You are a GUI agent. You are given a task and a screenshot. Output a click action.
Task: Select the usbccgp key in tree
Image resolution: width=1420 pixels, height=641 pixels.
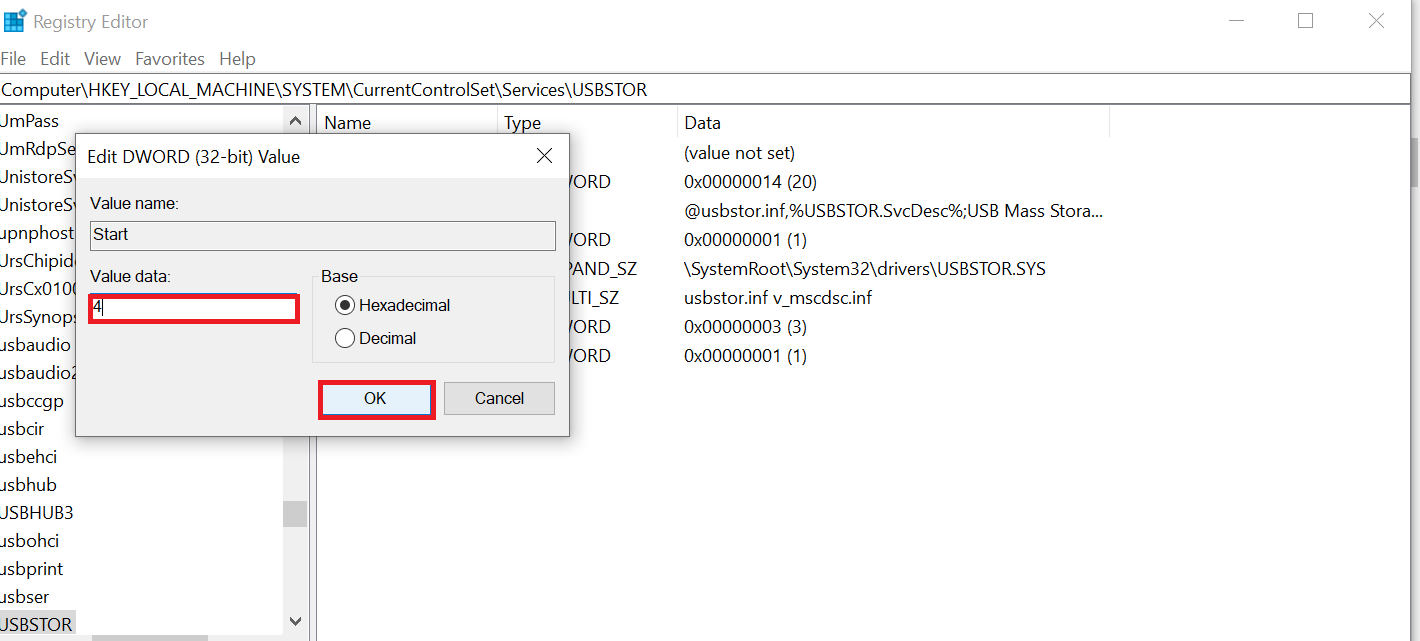tap(32, 401)
